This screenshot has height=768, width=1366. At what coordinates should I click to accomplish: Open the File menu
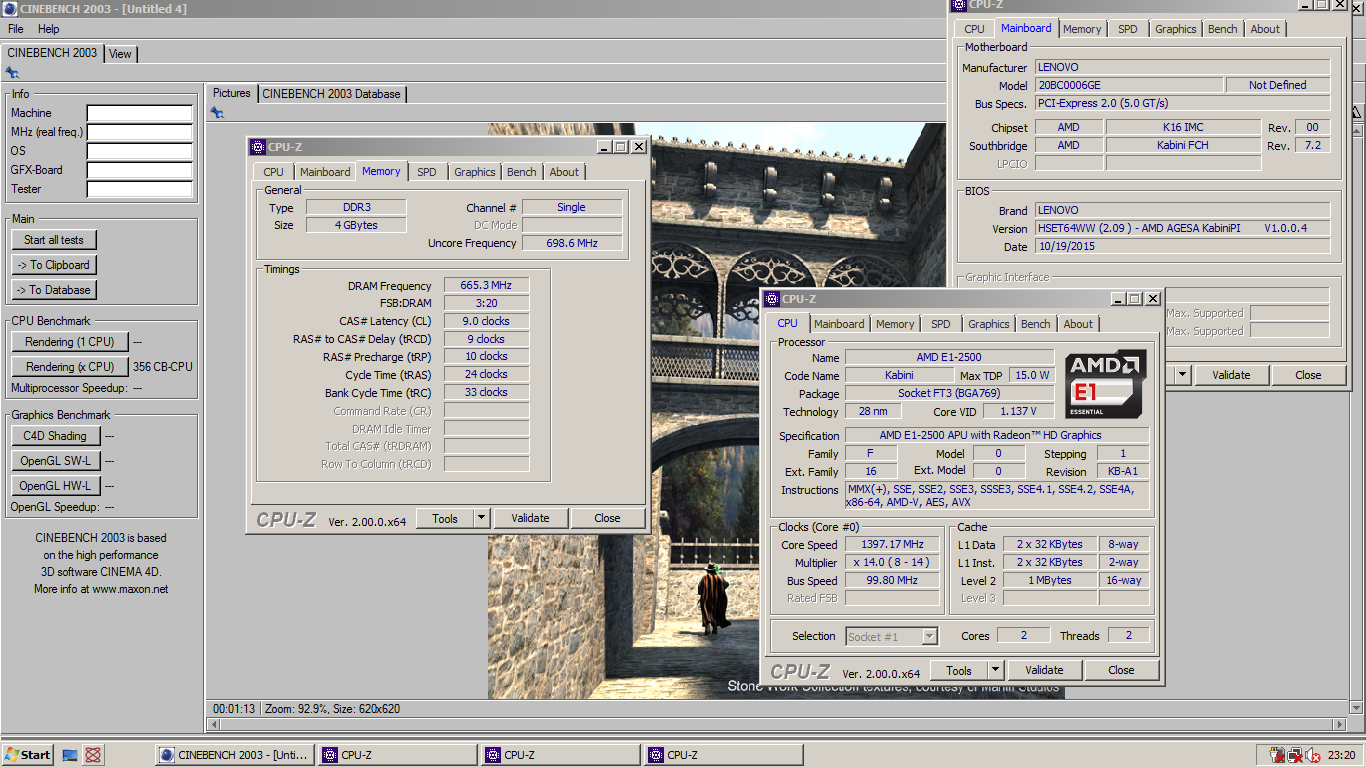(x=16, y=29)
